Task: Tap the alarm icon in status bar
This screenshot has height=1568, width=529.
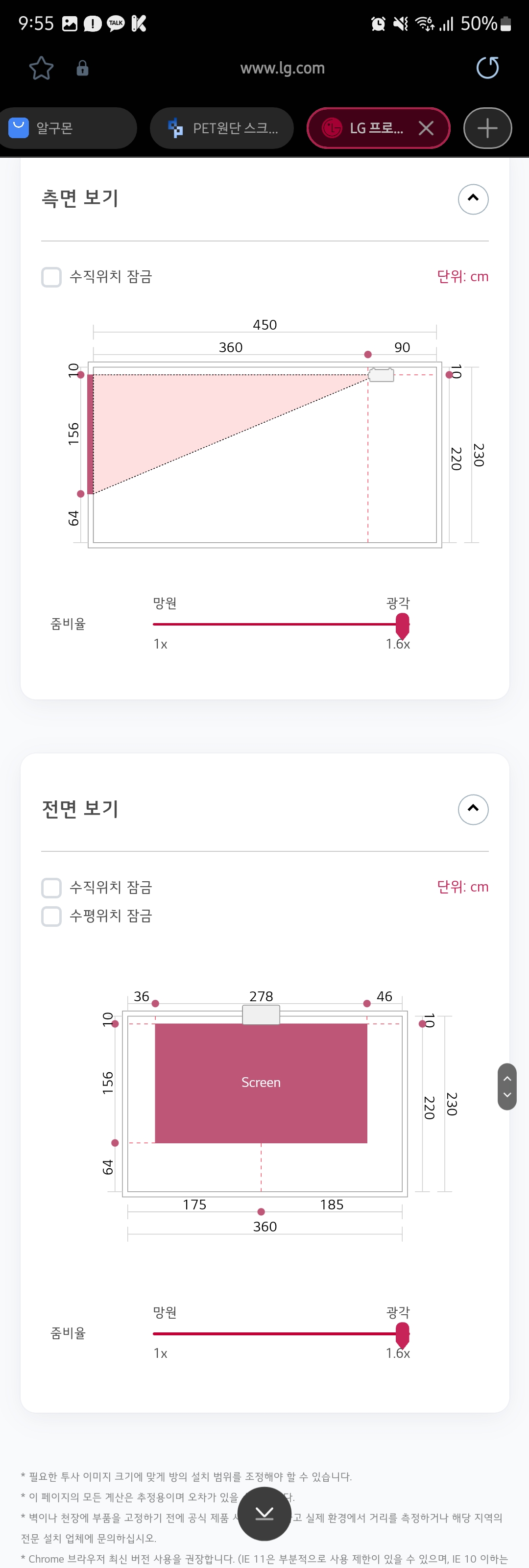Action: [x=378, y=24]
